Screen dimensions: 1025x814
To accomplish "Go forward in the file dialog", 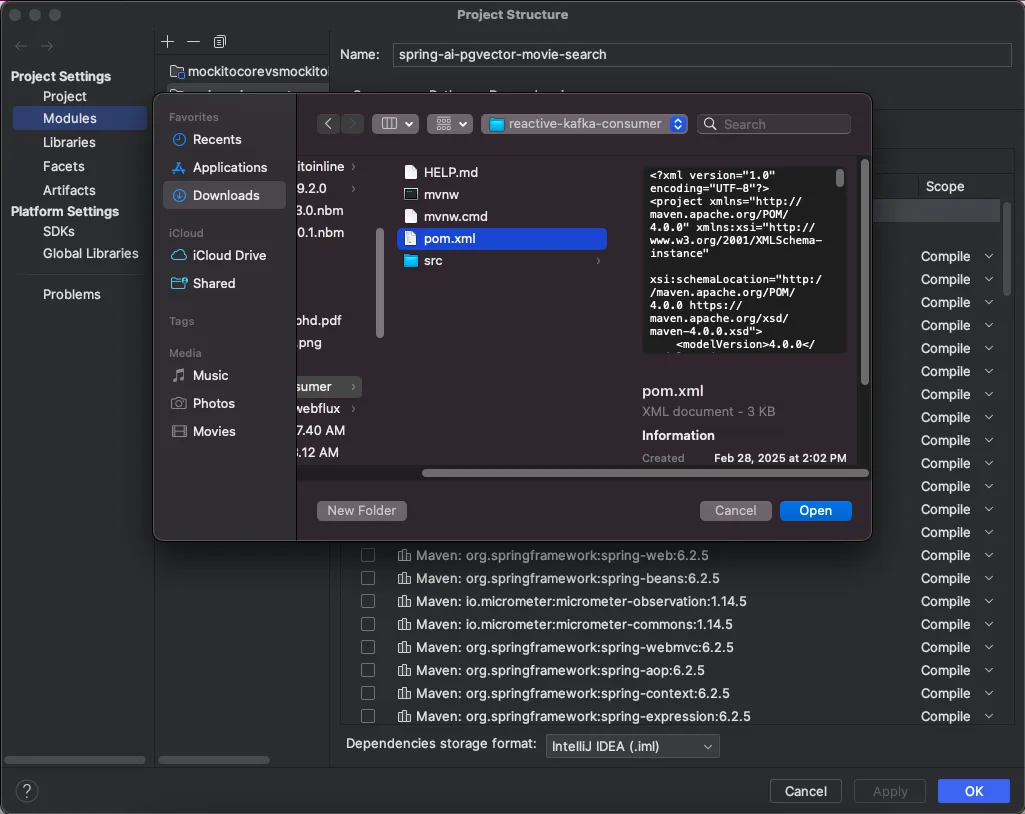I will click(x=352, y=124).
